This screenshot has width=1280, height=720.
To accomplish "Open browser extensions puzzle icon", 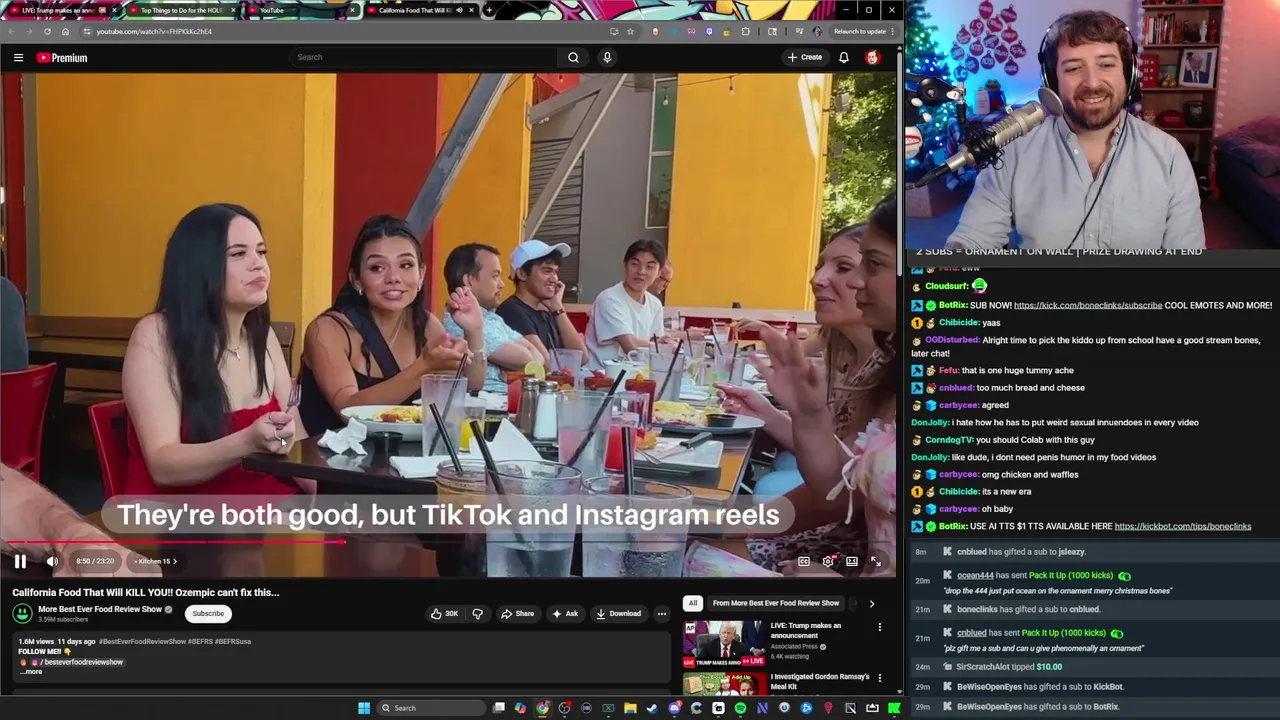I will tap(745, 31).
